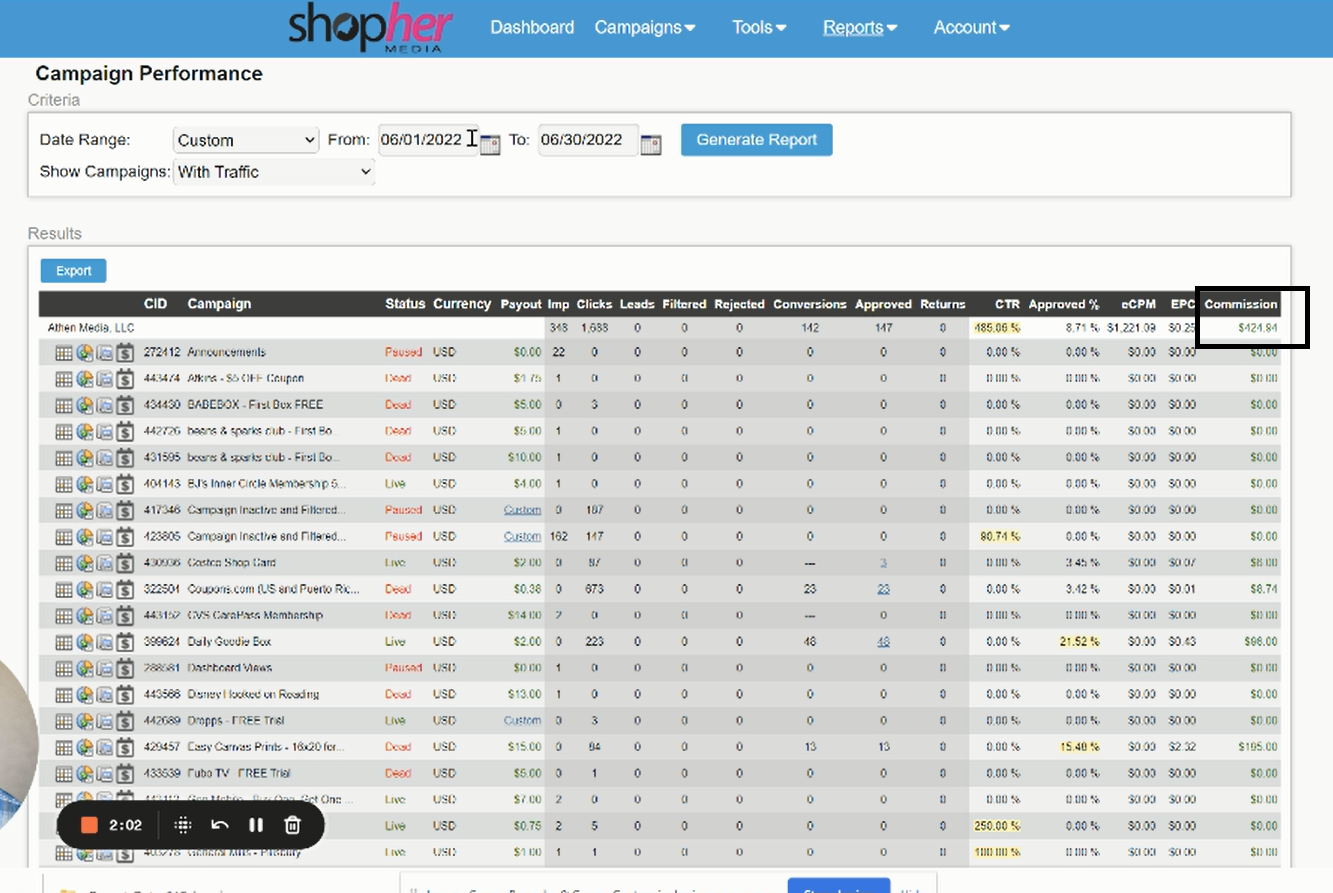Select the $195.00 commission for Easy Canvas Prints
Screen dimensions: 1333x893
pos(1258,747)
